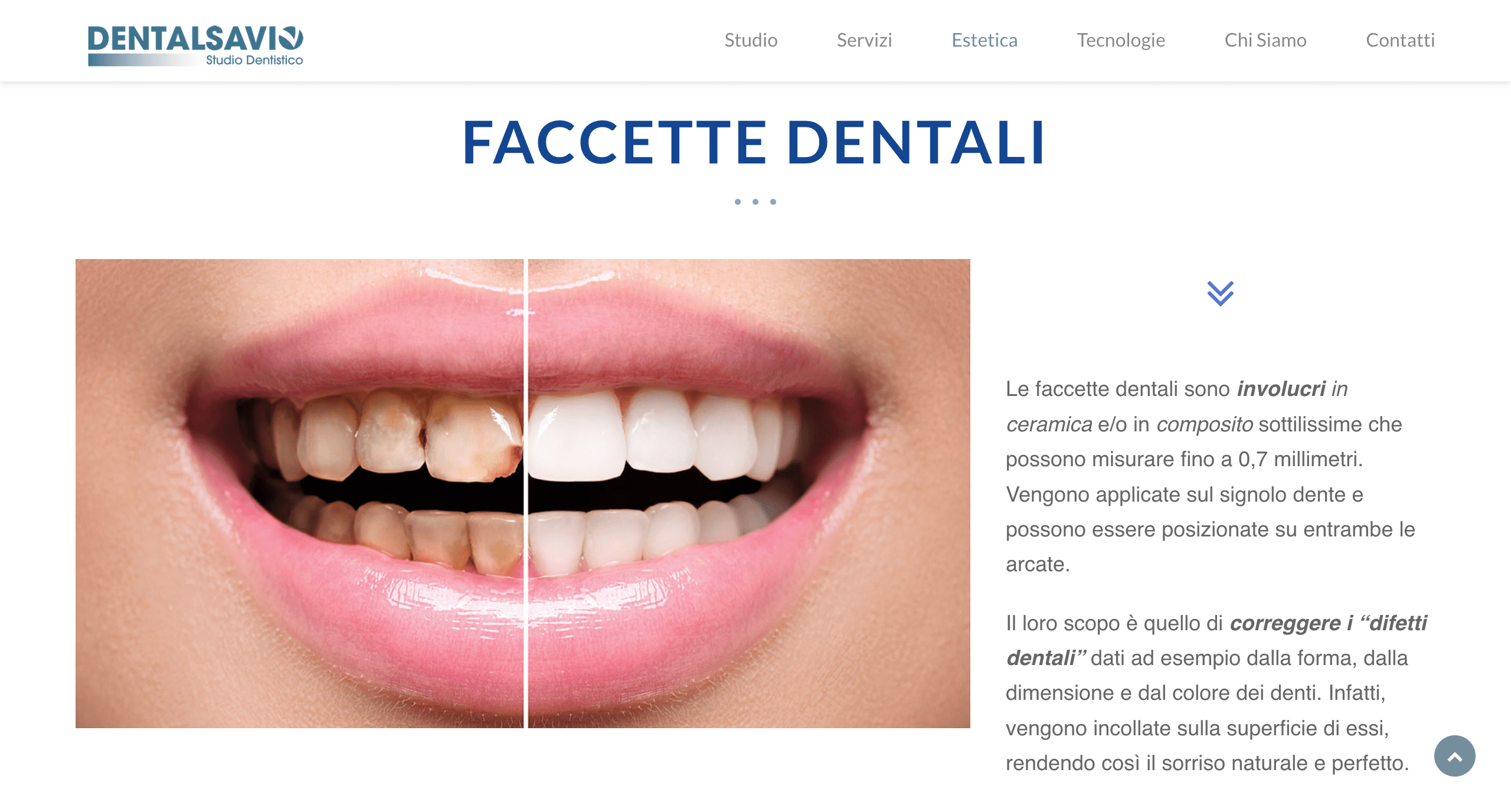This screenshot has height=812, width=1511.
Task: Click the before-and-after teeth image
Action: 523,493
